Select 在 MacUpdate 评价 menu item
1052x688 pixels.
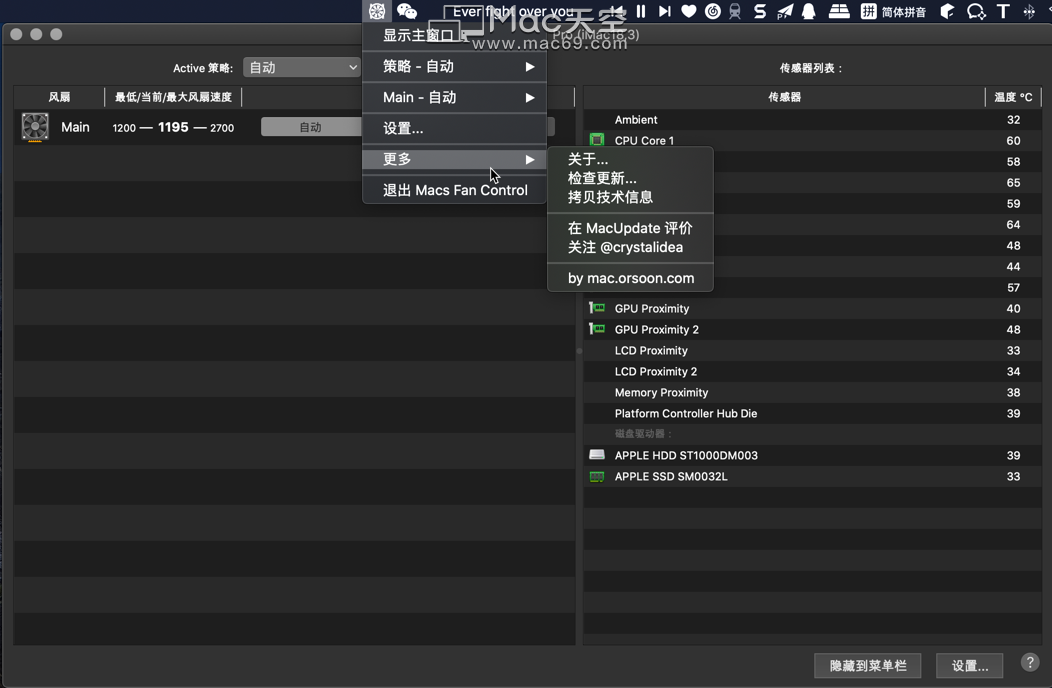(x=630, y=228)
